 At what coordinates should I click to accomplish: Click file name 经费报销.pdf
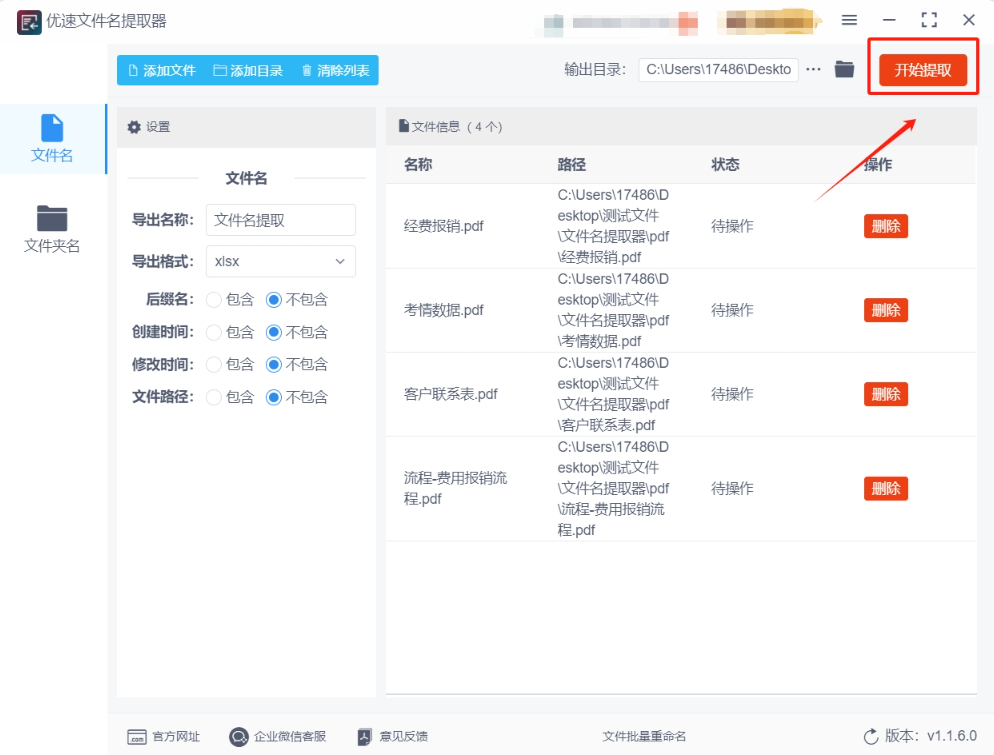(x=444, y=226)
